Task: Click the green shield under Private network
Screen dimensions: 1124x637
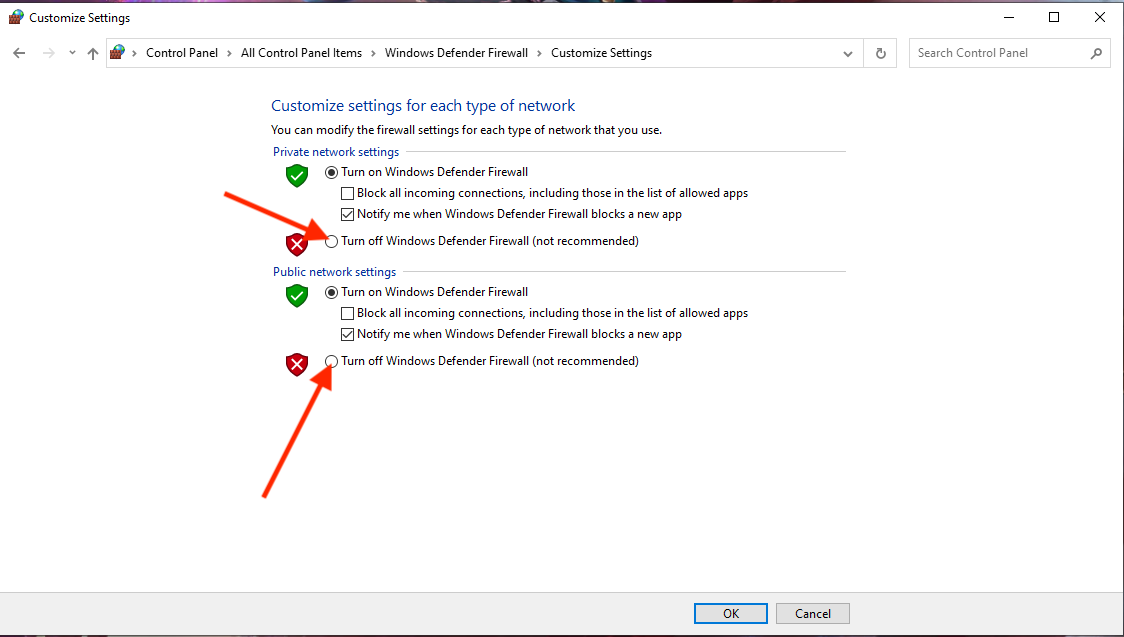Action: [297, 176]
